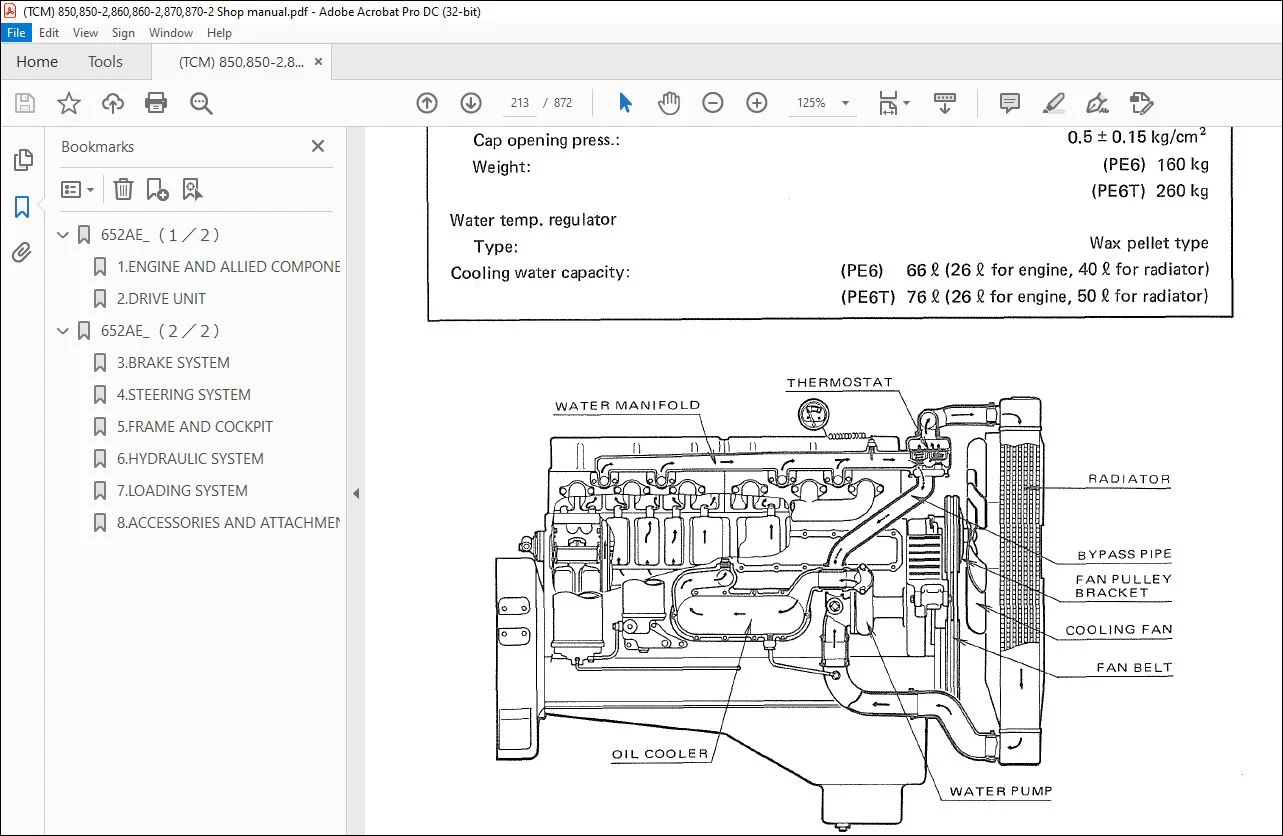
Task: Click the Find text magnifier icon
Action: (x=201, y=103)
